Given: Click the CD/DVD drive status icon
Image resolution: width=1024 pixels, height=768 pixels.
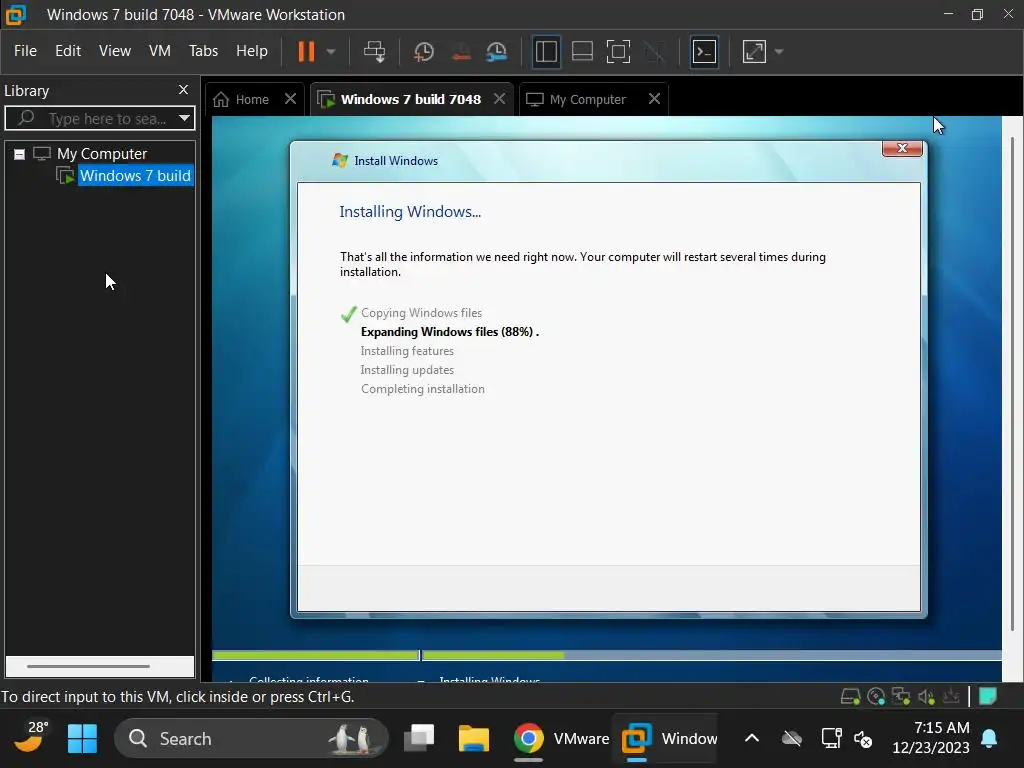Looking at the screenshot, I should click(x=876, y=697).
